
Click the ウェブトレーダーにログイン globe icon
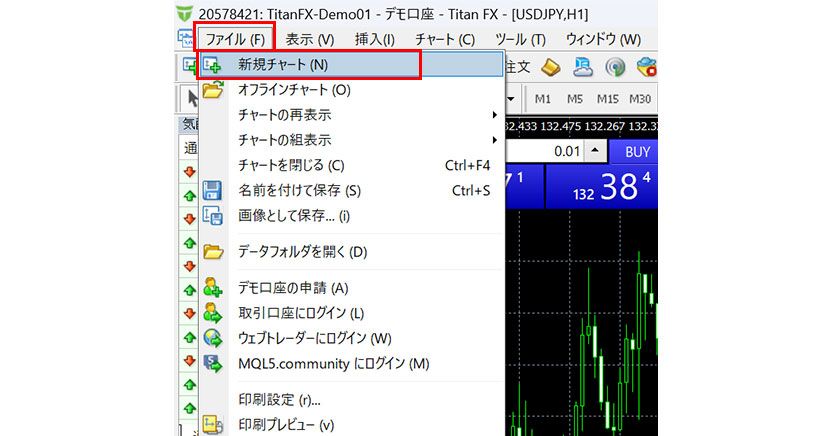point(213,339)
